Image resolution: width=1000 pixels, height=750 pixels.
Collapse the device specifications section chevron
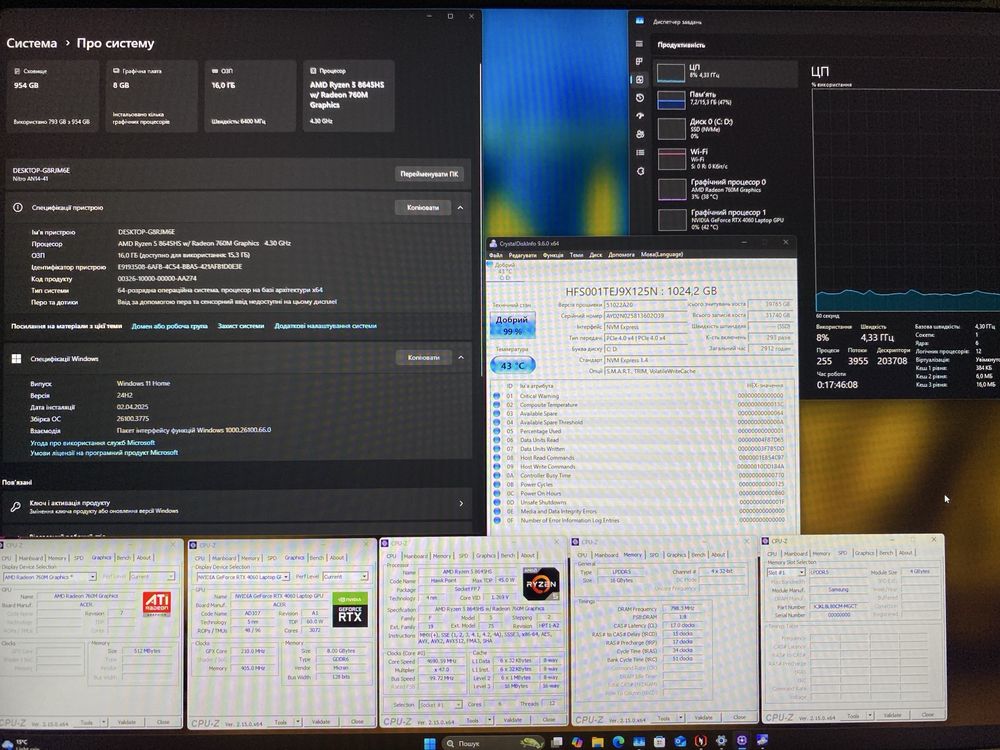click(x=460, y=208)
